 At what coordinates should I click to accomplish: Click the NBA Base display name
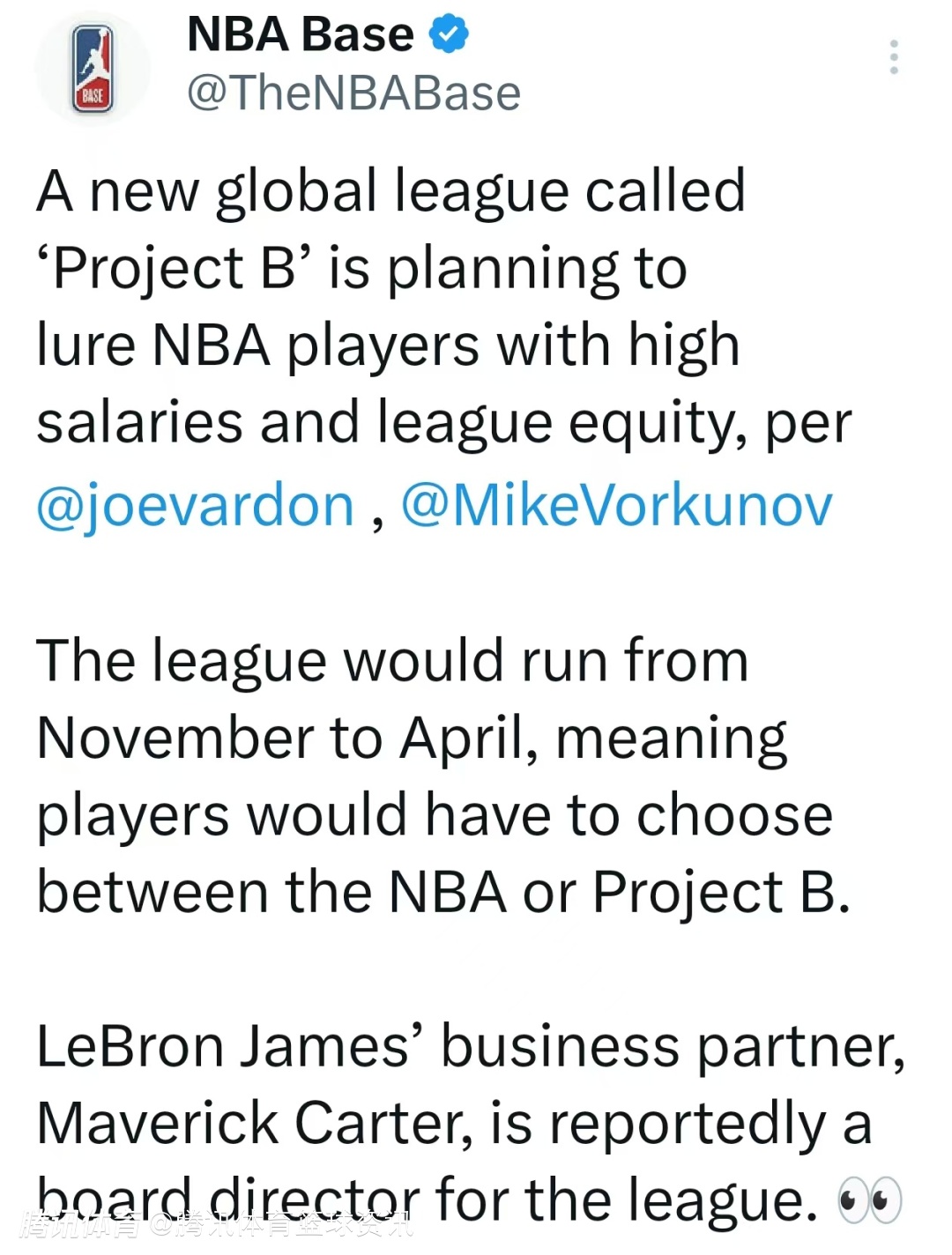click(300, 35)
